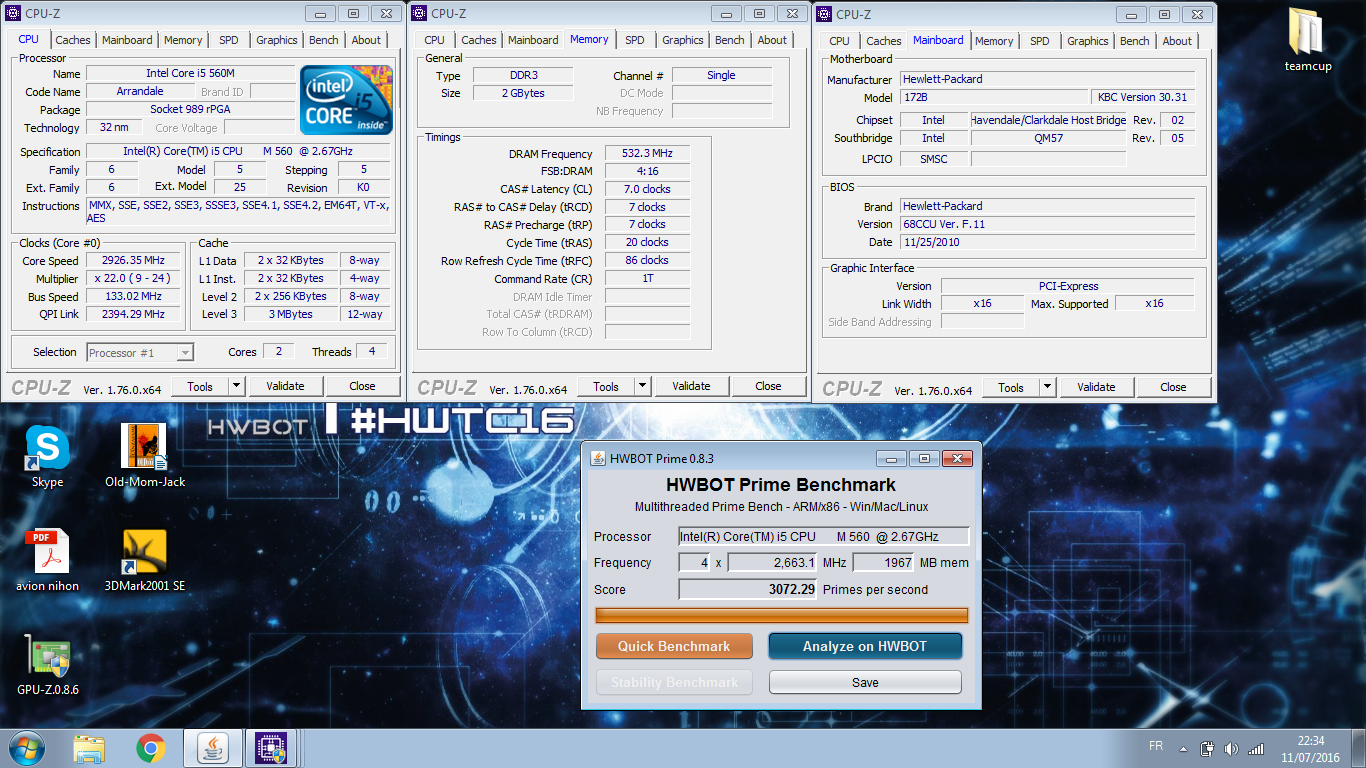The height and width of the screenshot is (768, 1366).
Task: Open the teamcup folder on desktop
Action: click(1308, 41)
